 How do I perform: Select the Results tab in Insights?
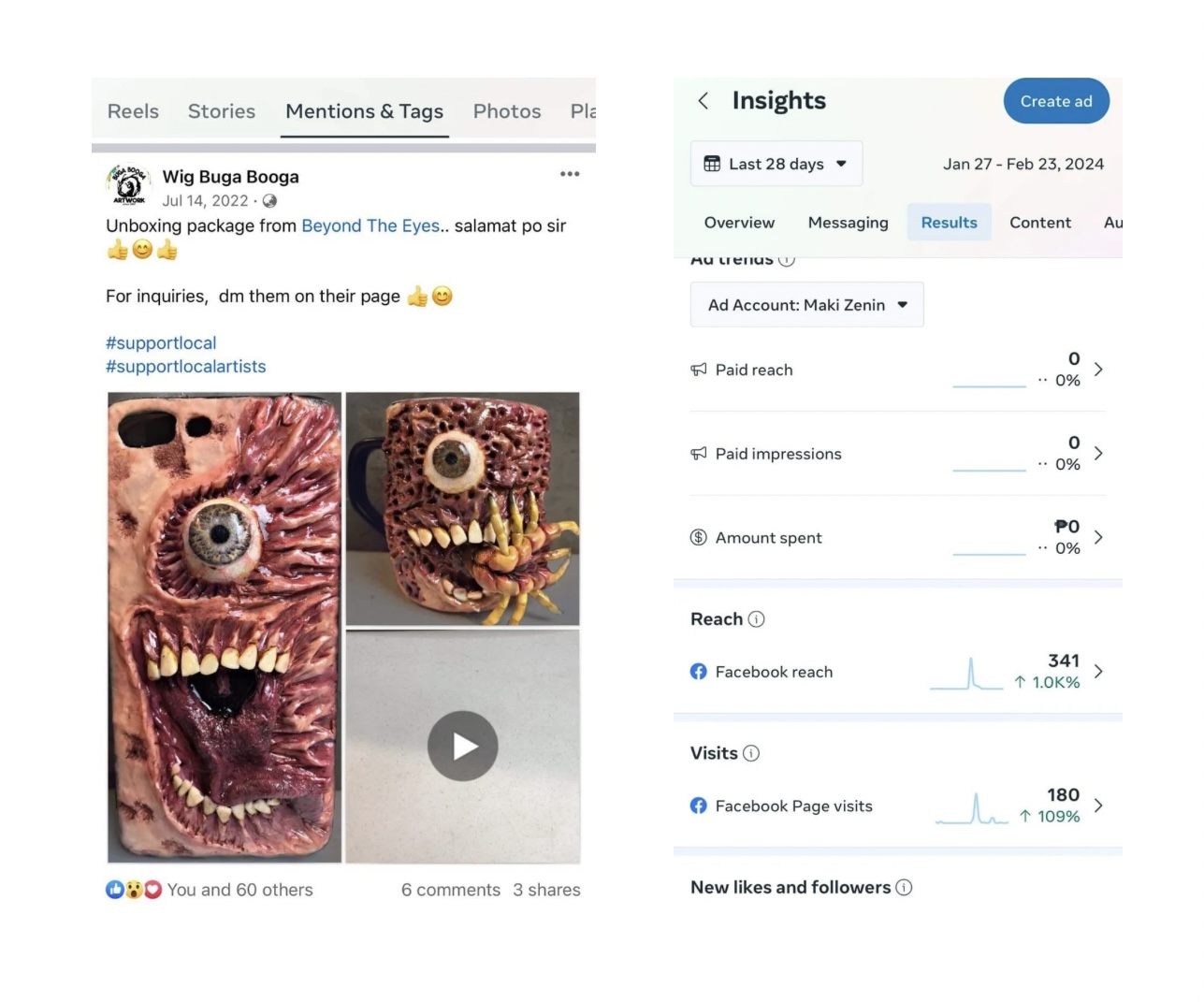(950, 223)
